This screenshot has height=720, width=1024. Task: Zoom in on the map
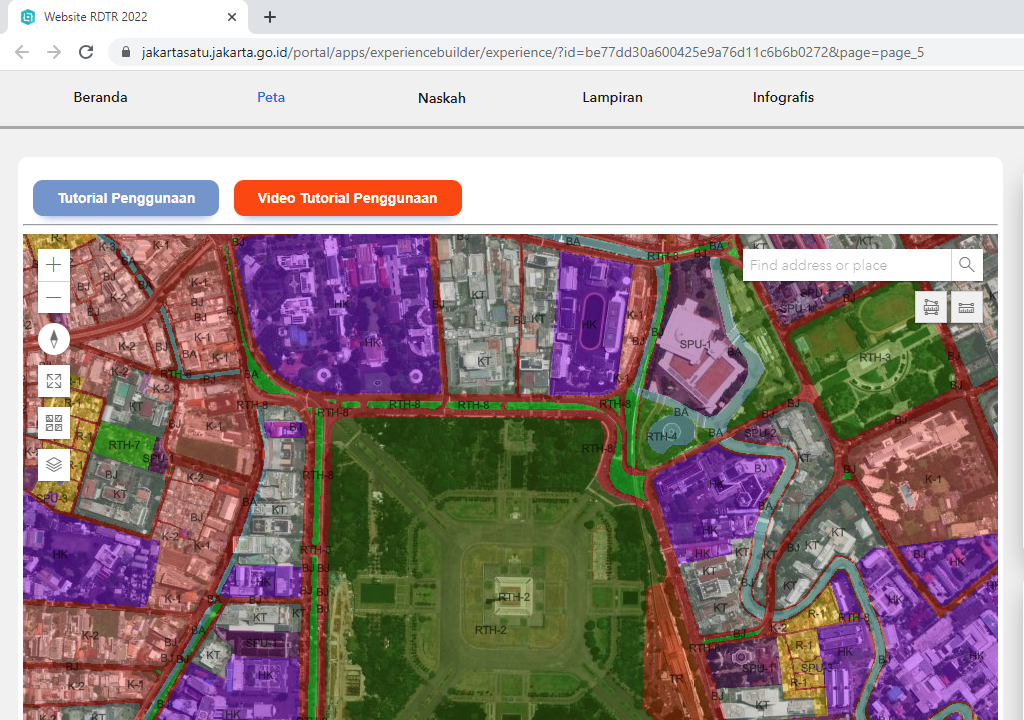pos(54,265)
